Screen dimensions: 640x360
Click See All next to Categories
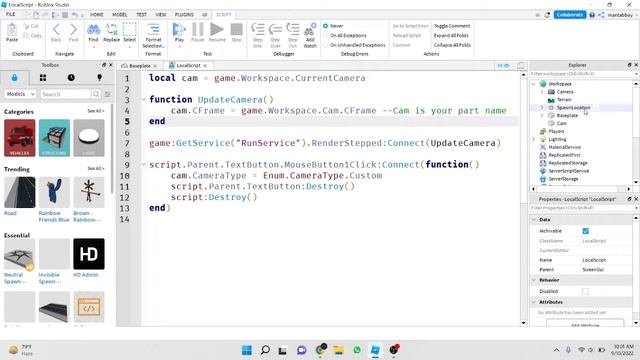(x=96, y=111)
